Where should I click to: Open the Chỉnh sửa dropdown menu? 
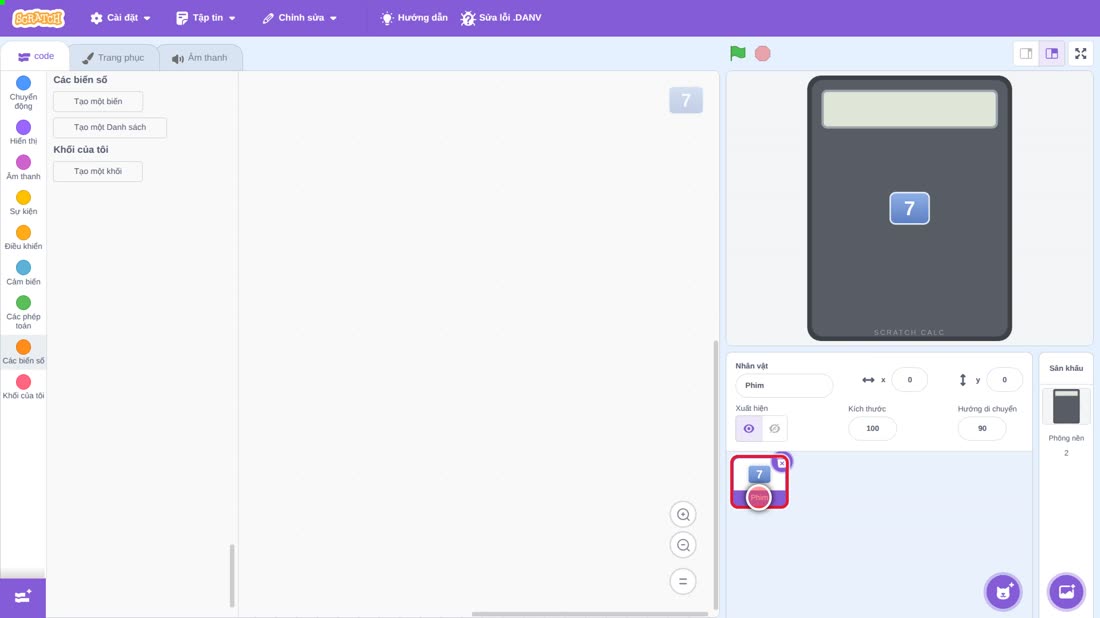[x=300, y=18]
